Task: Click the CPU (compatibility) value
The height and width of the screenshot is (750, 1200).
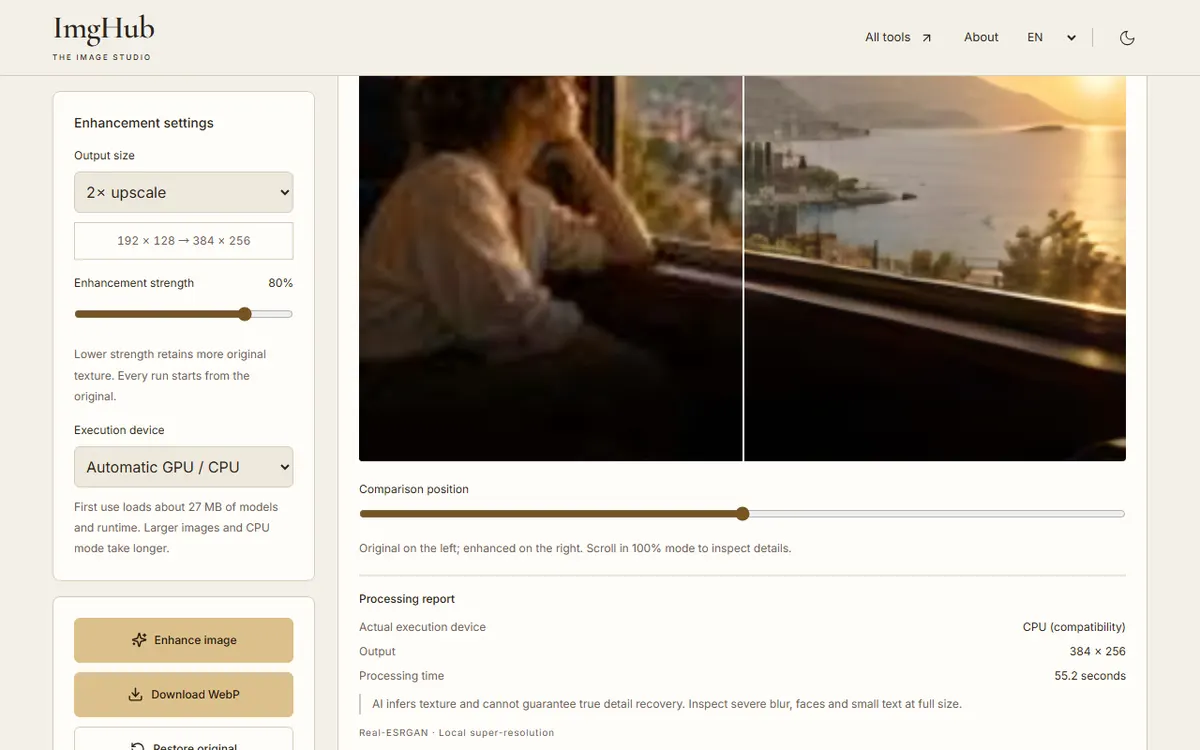Action: pos(1074,627)
